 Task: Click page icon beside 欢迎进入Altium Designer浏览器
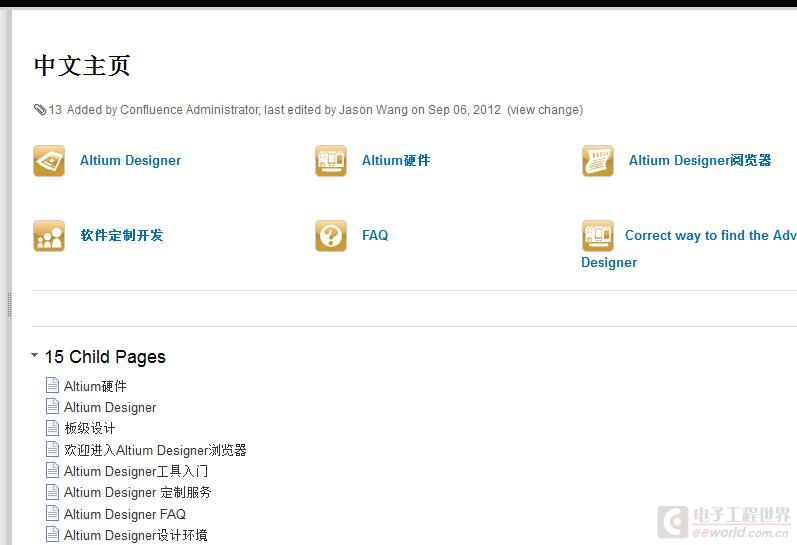click(52, 449)
